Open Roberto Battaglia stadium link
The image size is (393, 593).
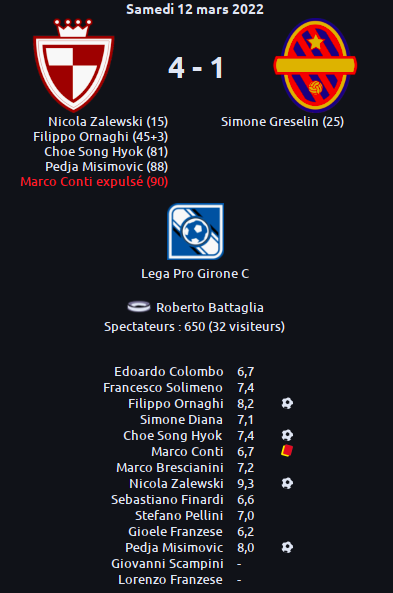coord(210,307)
